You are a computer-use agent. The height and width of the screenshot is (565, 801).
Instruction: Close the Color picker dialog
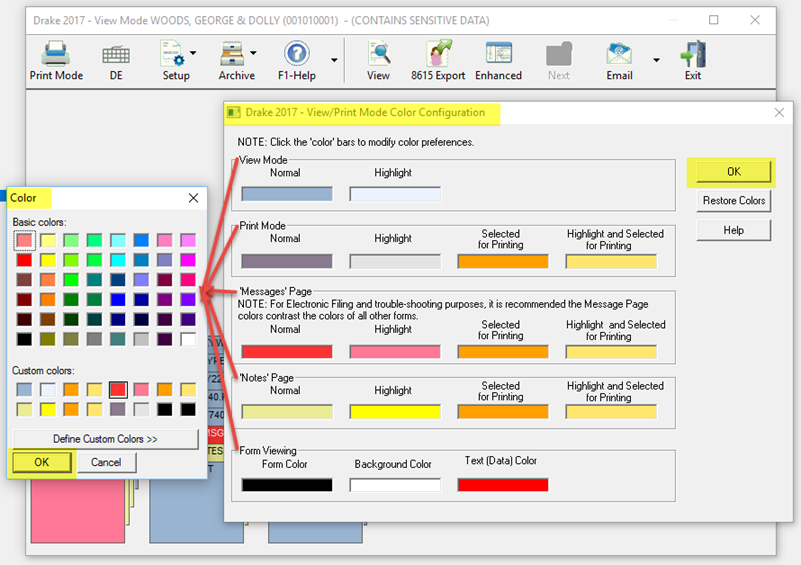pyautogui.click(x=193, y=198)
